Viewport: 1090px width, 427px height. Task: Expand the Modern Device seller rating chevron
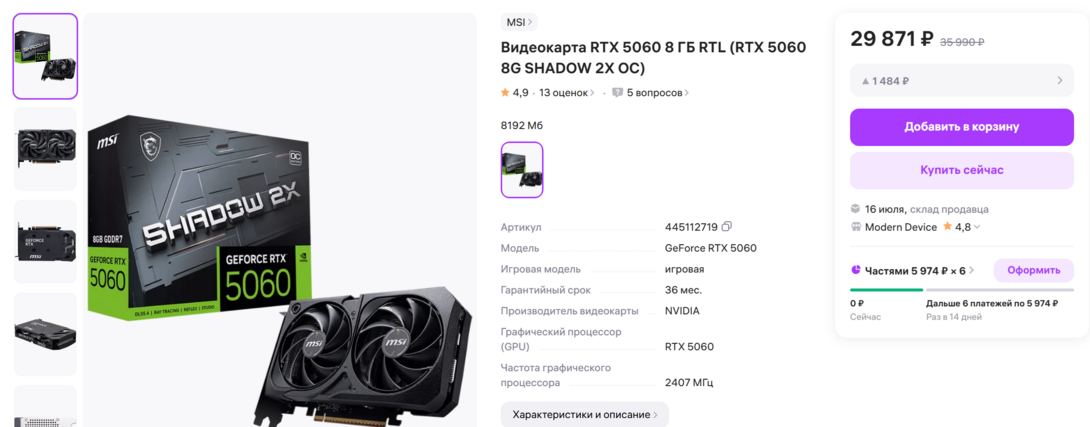pos(977,227)
